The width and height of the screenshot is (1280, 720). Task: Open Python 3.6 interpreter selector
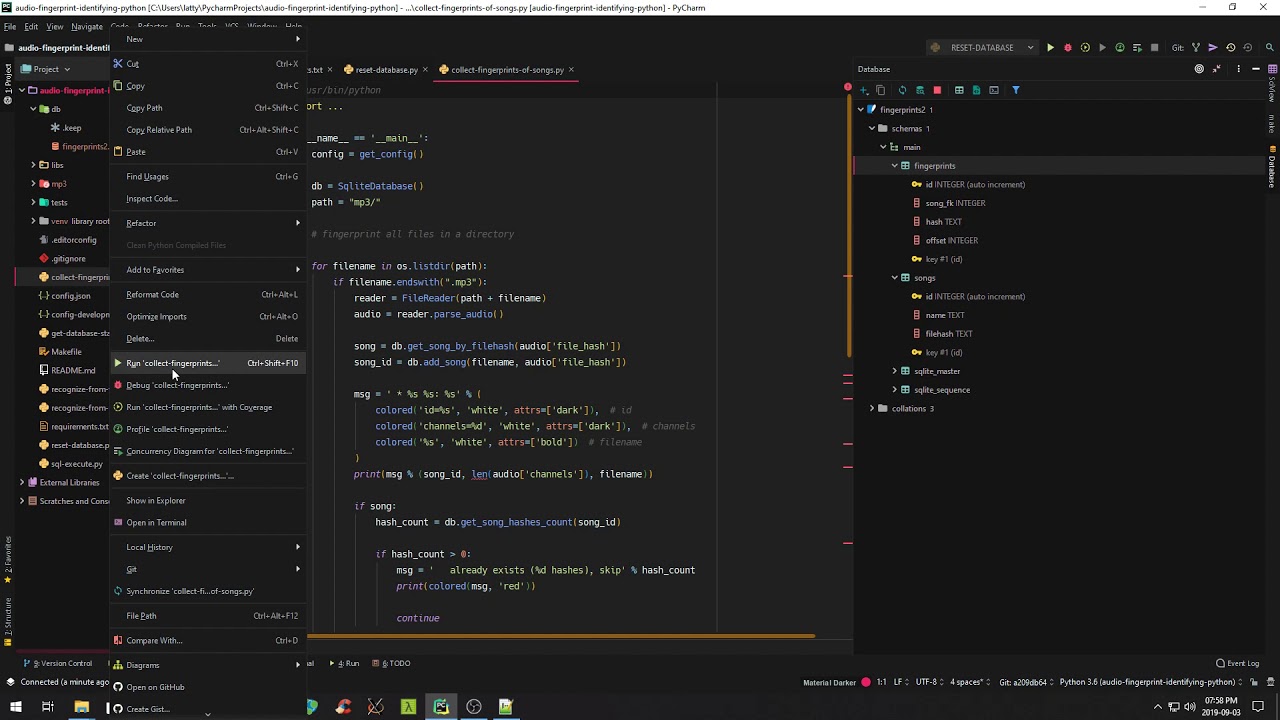1150,682
